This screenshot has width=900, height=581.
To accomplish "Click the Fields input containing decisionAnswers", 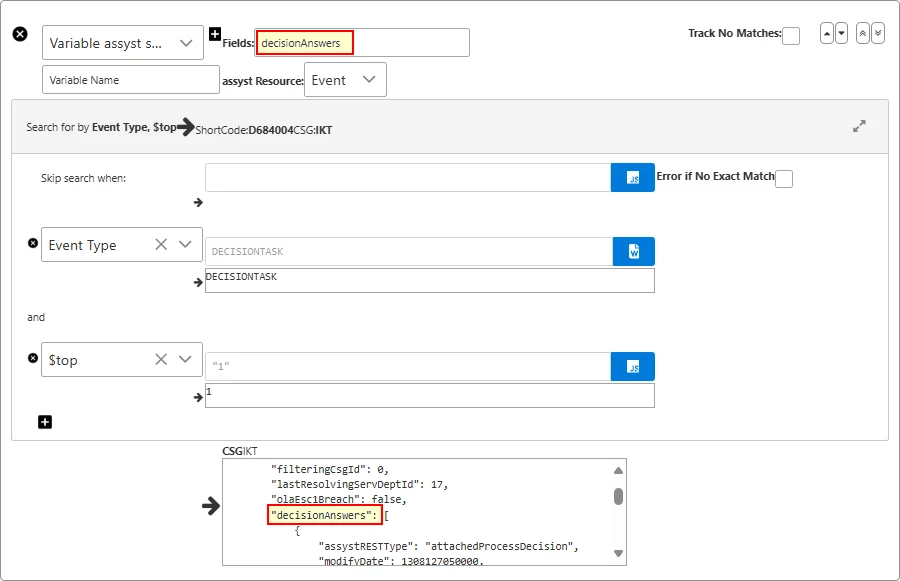I will (362, 43).
